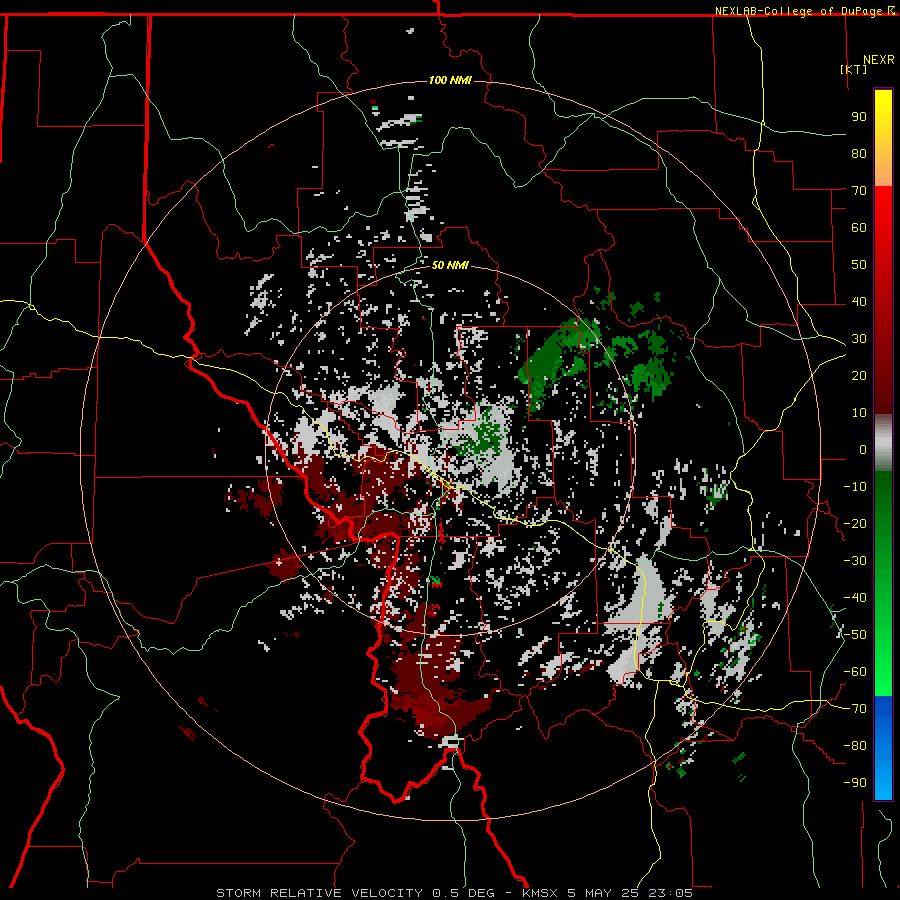Click the -50 scale value
This screenshot has height=900, width=900.
855,634
